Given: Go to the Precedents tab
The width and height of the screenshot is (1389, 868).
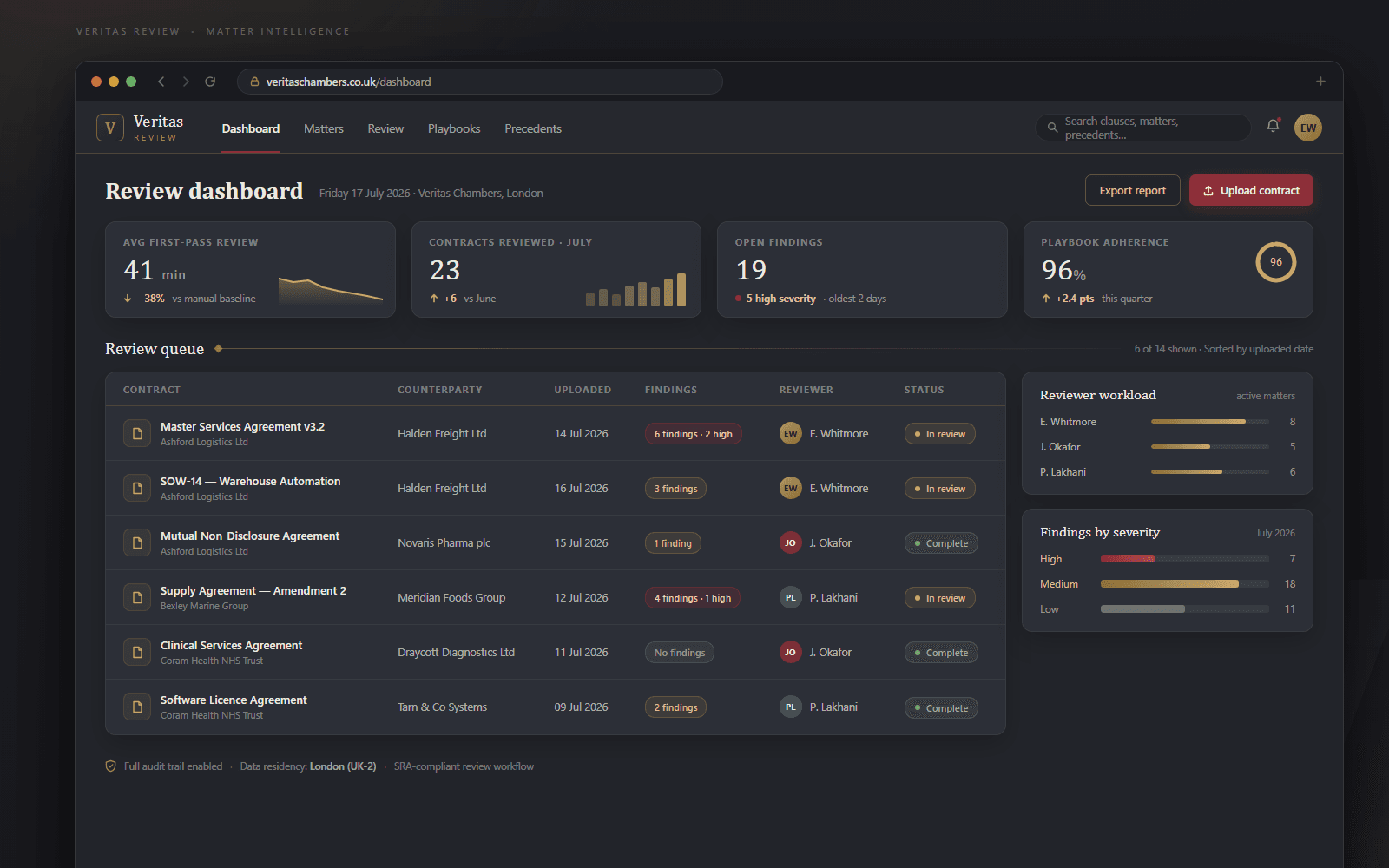Looking at the screenshot, I should (x=533, y=128).
